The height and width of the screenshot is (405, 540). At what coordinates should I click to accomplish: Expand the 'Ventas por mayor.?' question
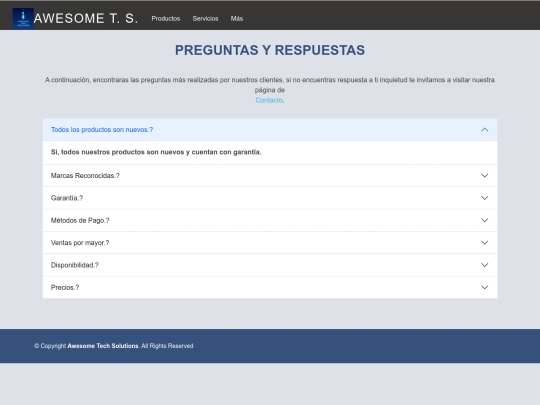click(270, 243)
